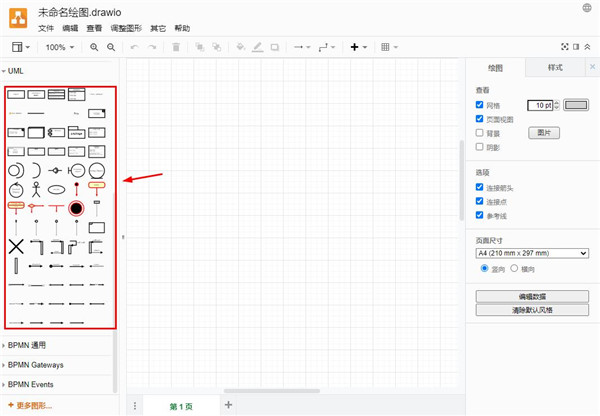The height and width of the screenshot is (416, 600).
Task: Click the fill color bucket icon
Action: tap(240, 47)
